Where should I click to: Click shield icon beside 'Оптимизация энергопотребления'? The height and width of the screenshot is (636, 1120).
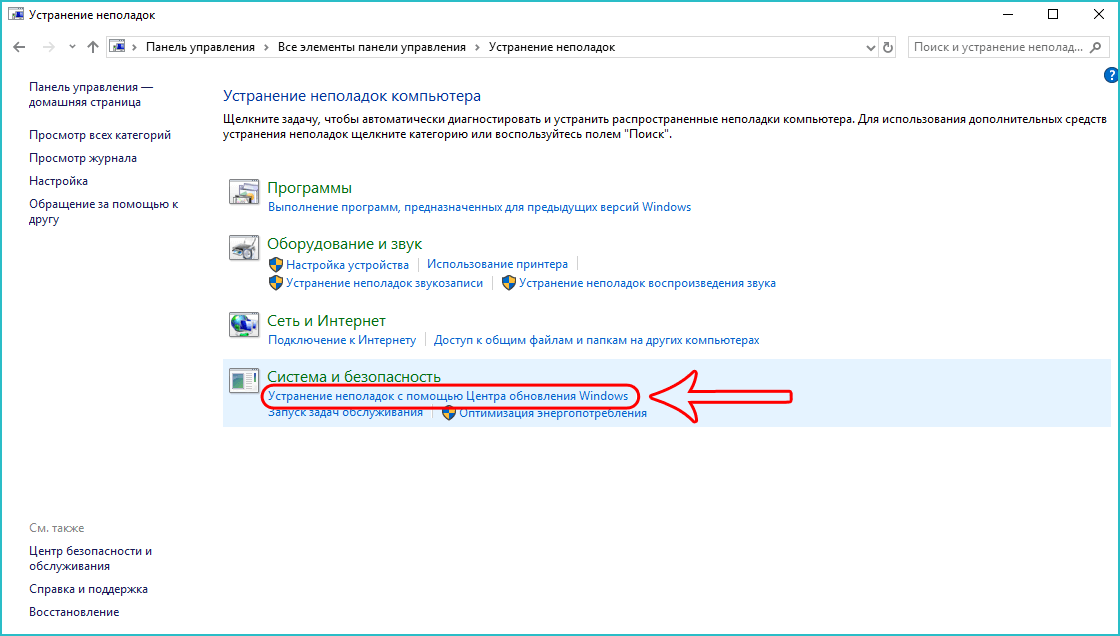click(x=449, y=413)
